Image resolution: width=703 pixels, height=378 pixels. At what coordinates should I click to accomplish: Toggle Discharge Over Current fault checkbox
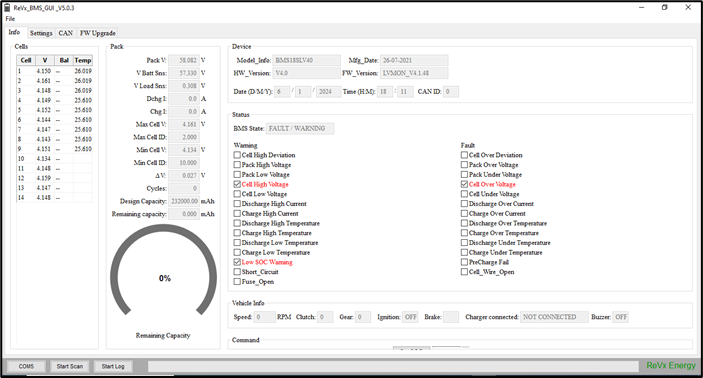click(464, 204)
